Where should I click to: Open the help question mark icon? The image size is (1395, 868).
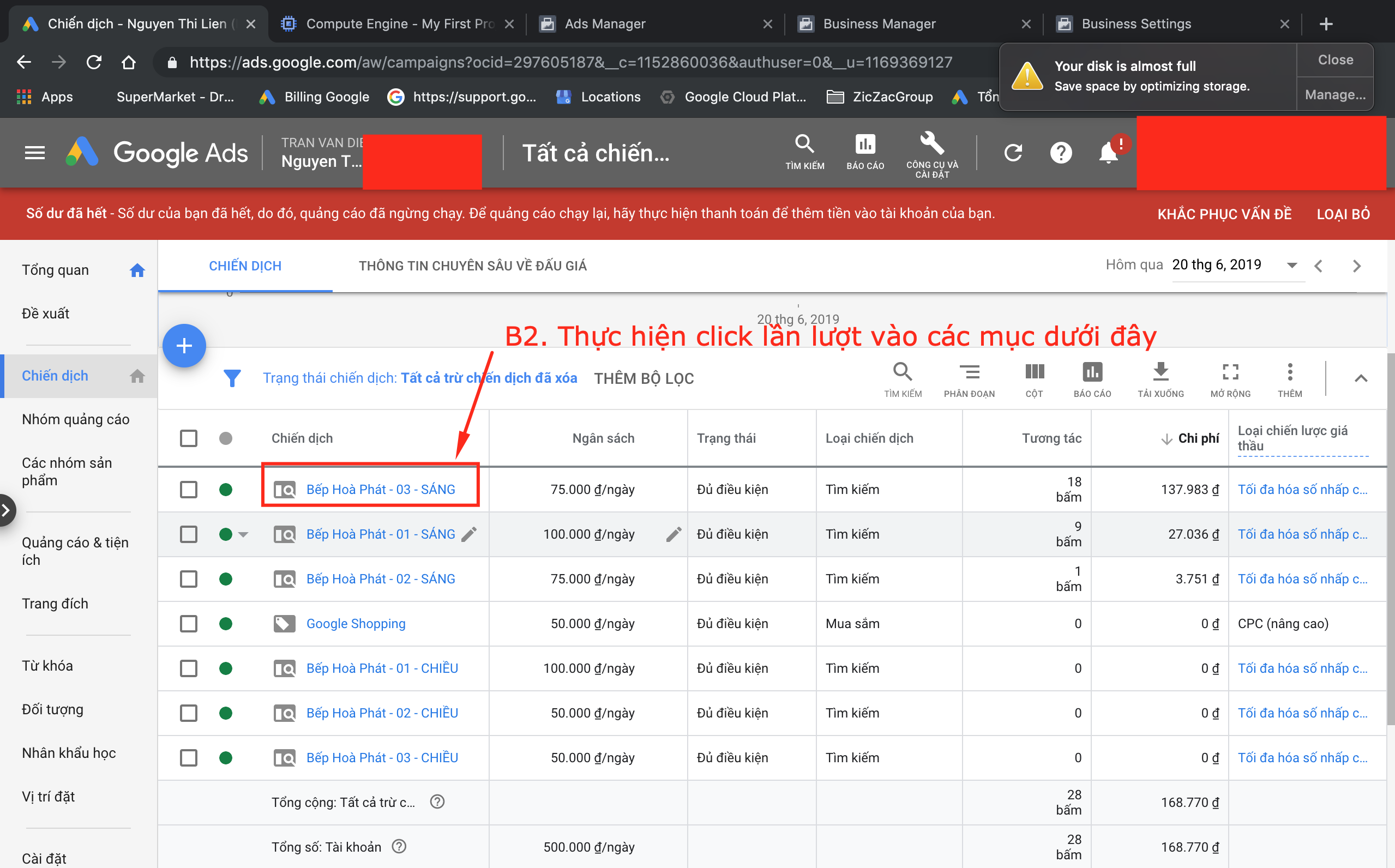click(1061, 153)
